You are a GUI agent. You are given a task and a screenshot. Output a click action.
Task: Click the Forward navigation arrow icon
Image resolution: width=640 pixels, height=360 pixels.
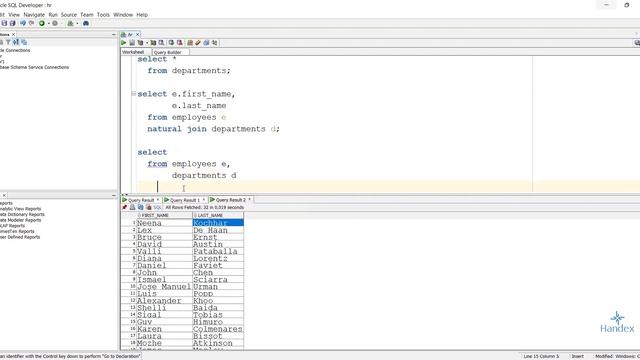point(31,23)
